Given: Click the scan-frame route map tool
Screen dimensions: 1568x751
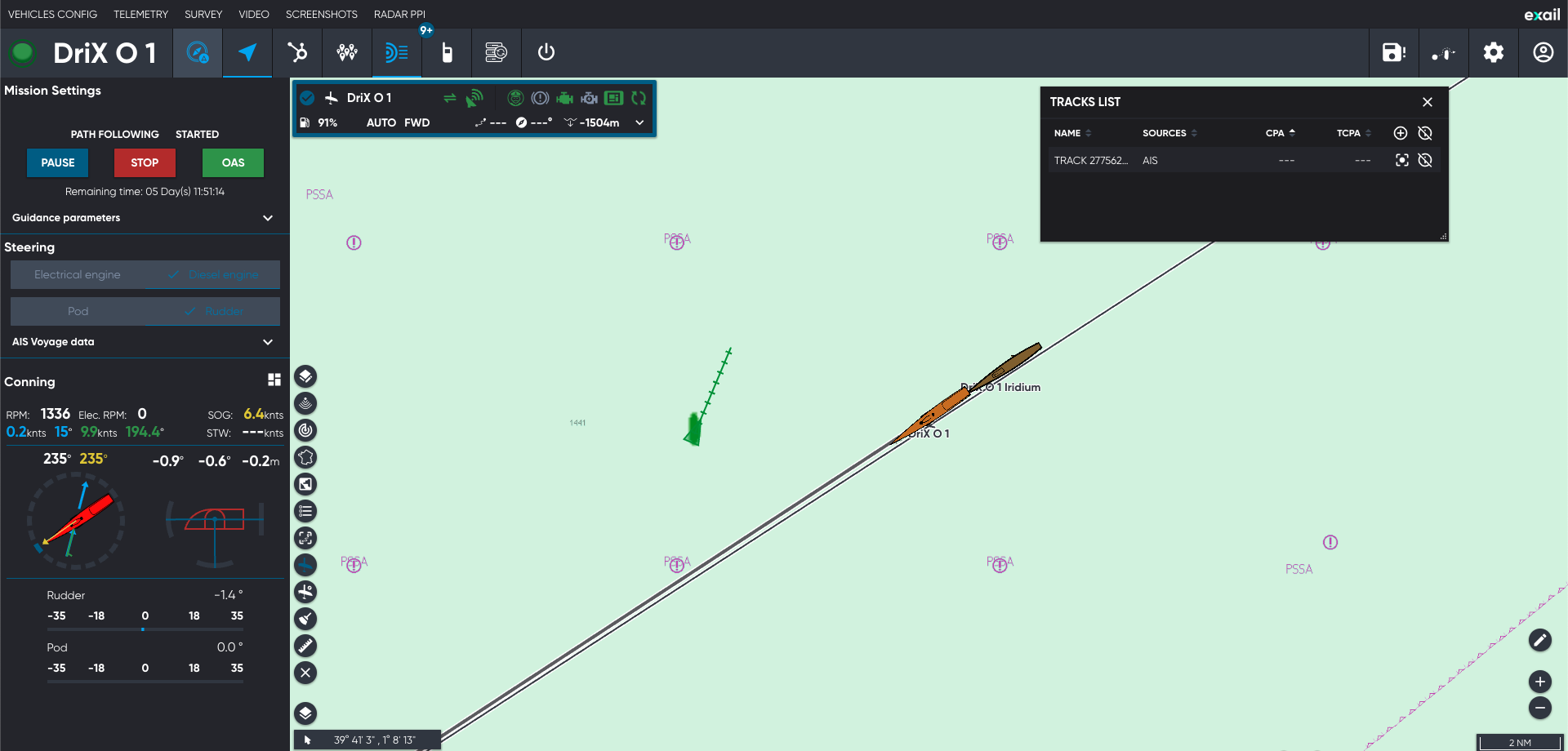Looking at the screenshot, I should tap(305, 538).
